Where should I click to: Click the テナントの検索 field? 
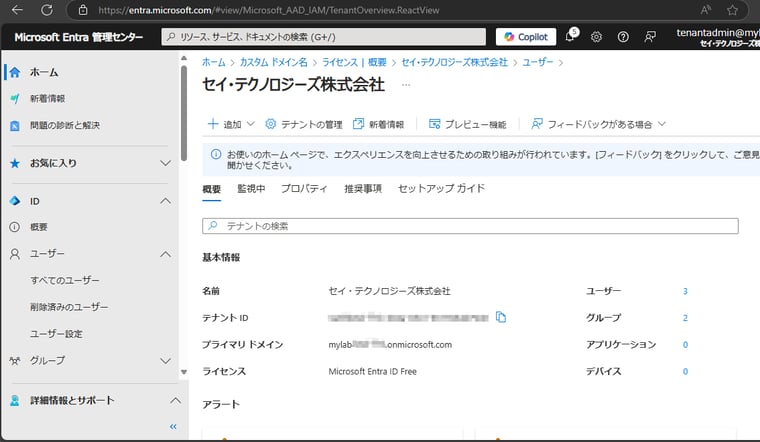470,226
